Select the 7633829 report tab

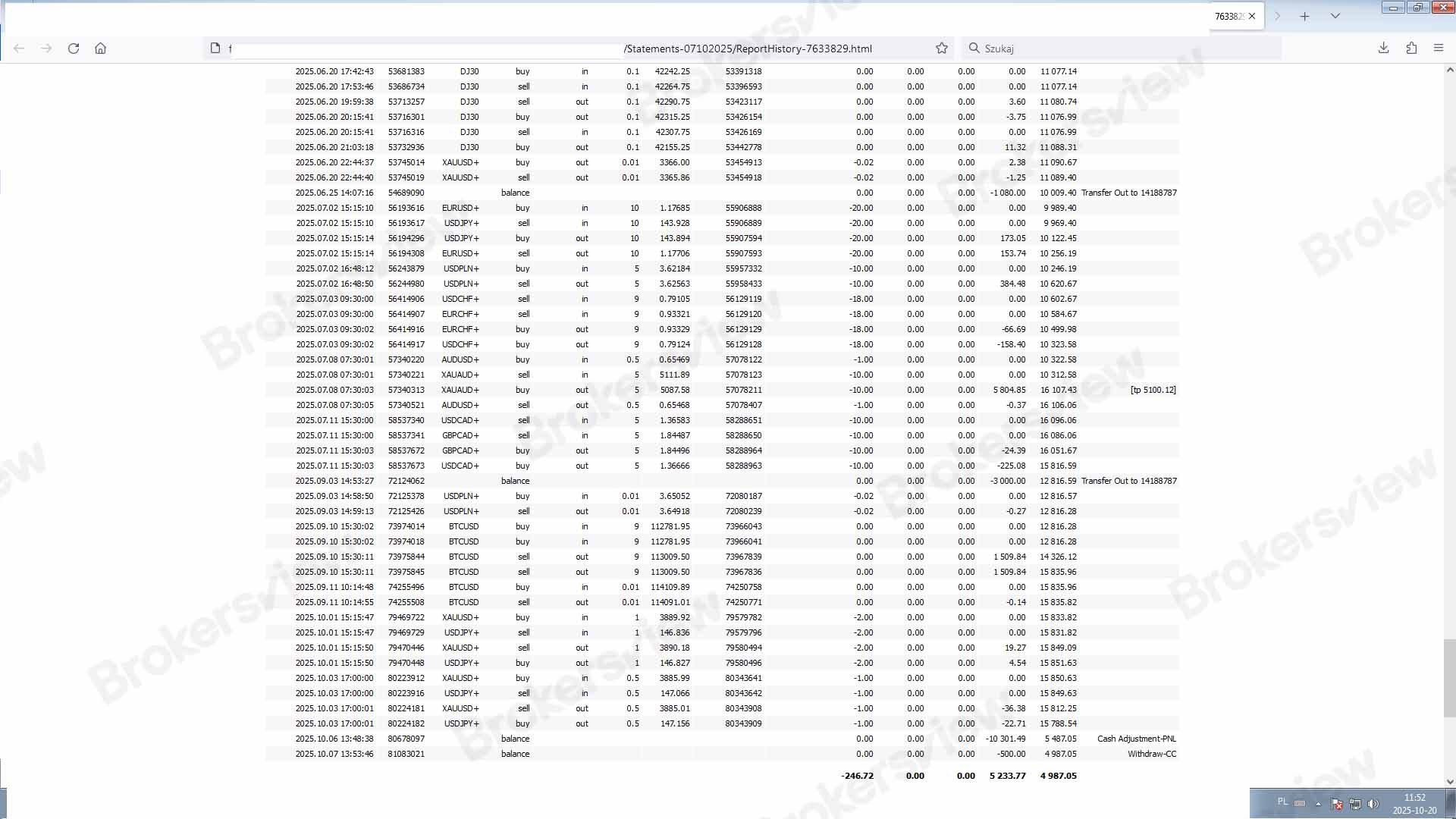tap(1228, 17)
